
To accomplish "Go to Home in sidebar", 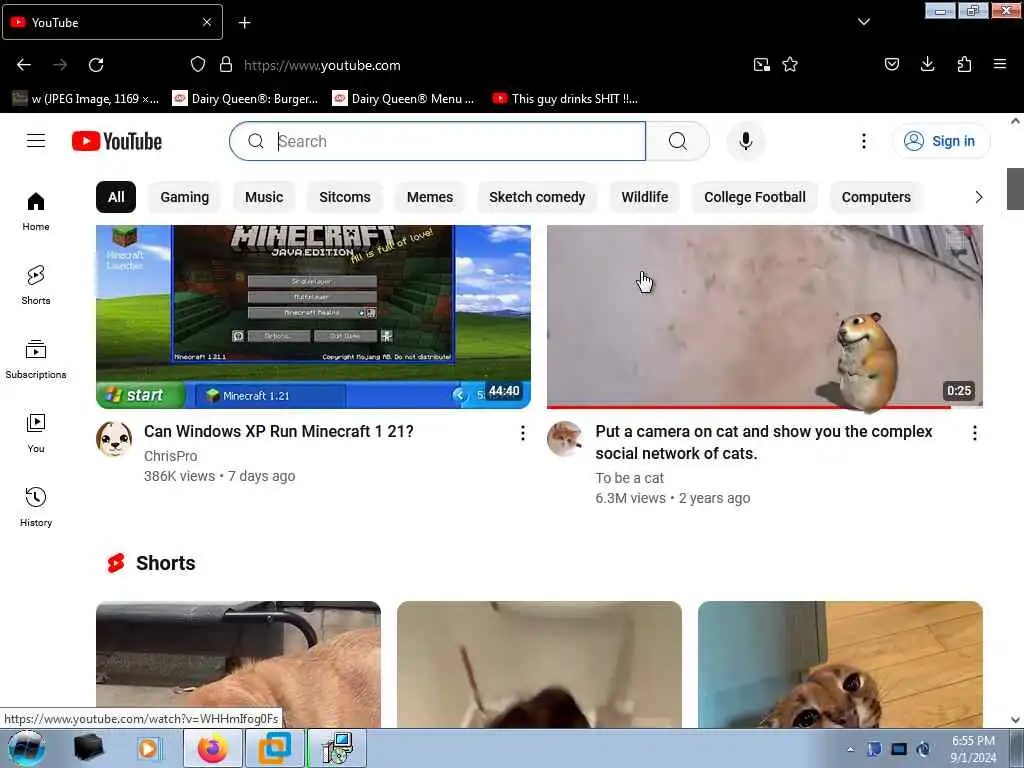I will click(36, 212).
